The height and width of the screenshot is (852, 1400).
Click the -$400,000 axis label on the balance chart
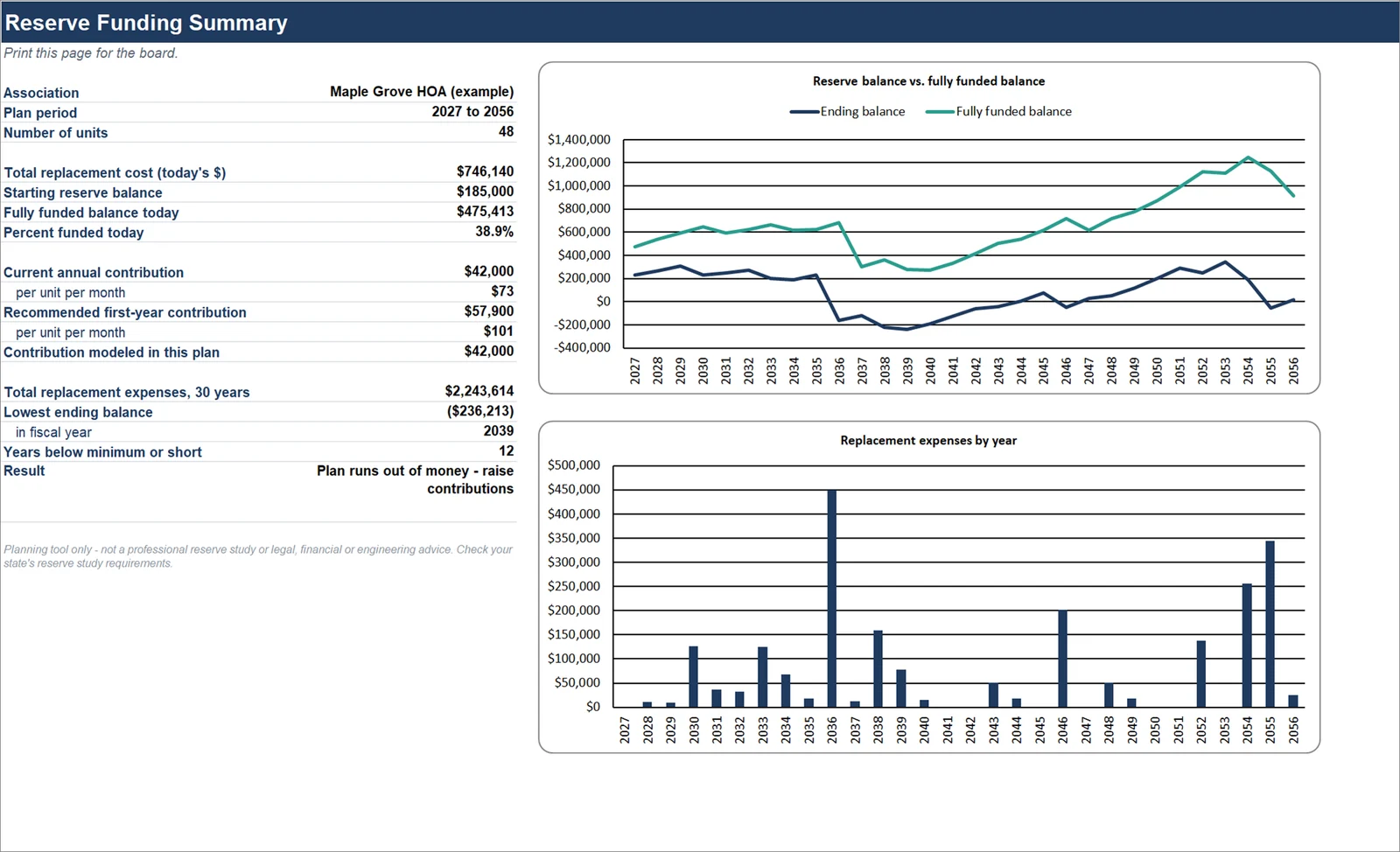click(x=582, y=347)
